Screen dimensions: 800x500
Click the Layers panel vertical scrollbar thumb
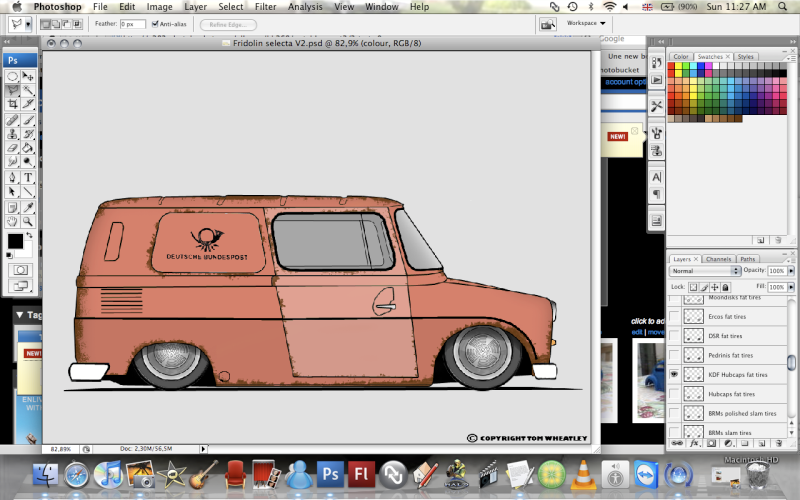coord(791,362)
